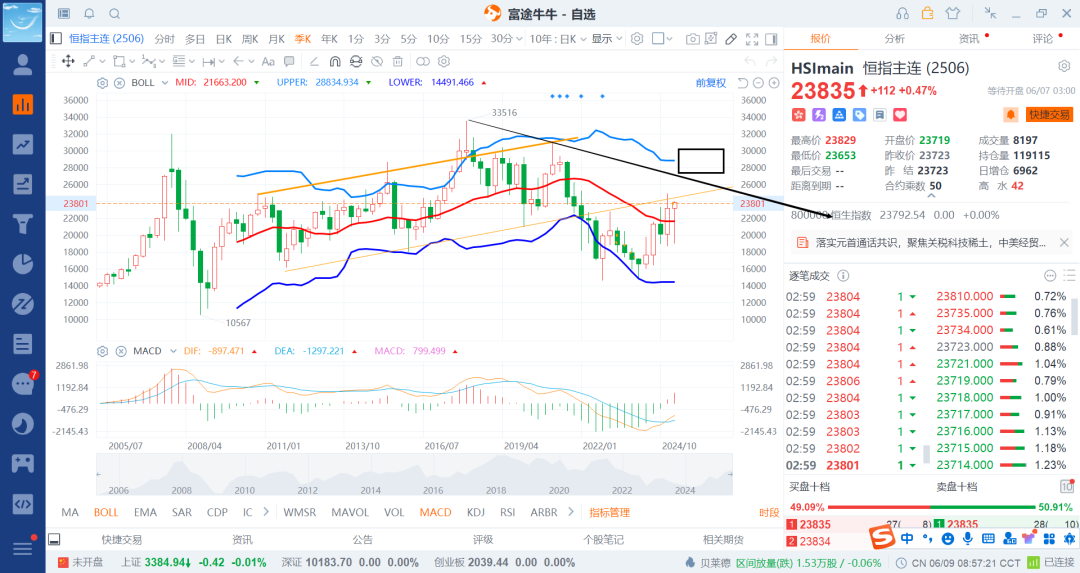Switch to the 分析 tab
The image size is (1080, 573).
click(x=895, y=39)
